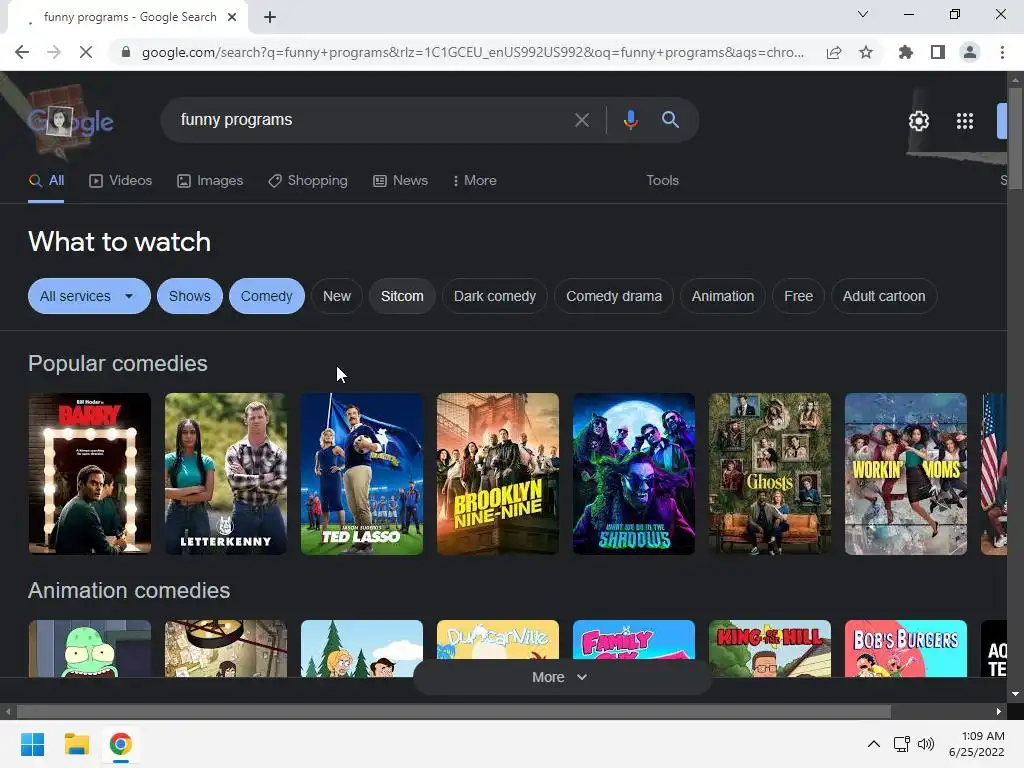The image size is (1024, 768).
Task: Open the taskbar clock and date
Action: [977, 744]
